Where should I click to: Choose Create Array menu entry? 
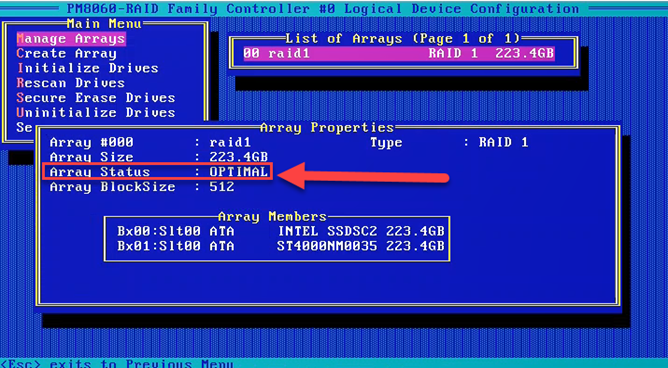coord(66,54)
